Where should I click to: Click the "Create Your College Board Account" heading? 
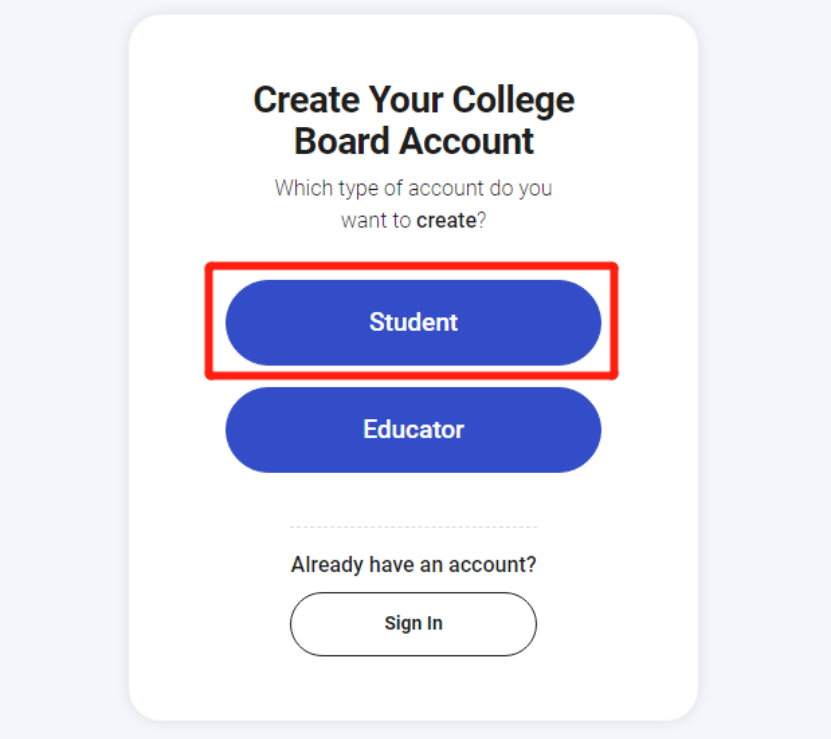[x=413, y=120]
